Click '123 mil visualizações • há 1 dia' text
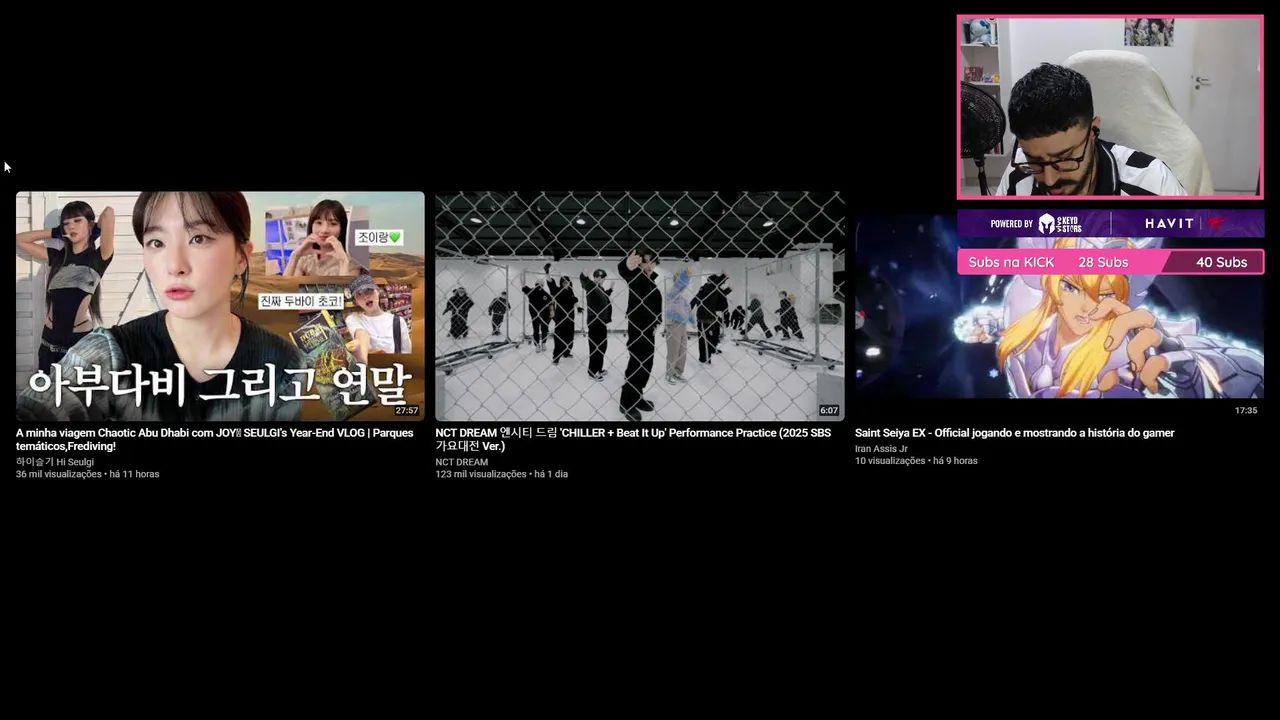Image resolution: width=1280 pixels, height=720 pixels. 501,474
